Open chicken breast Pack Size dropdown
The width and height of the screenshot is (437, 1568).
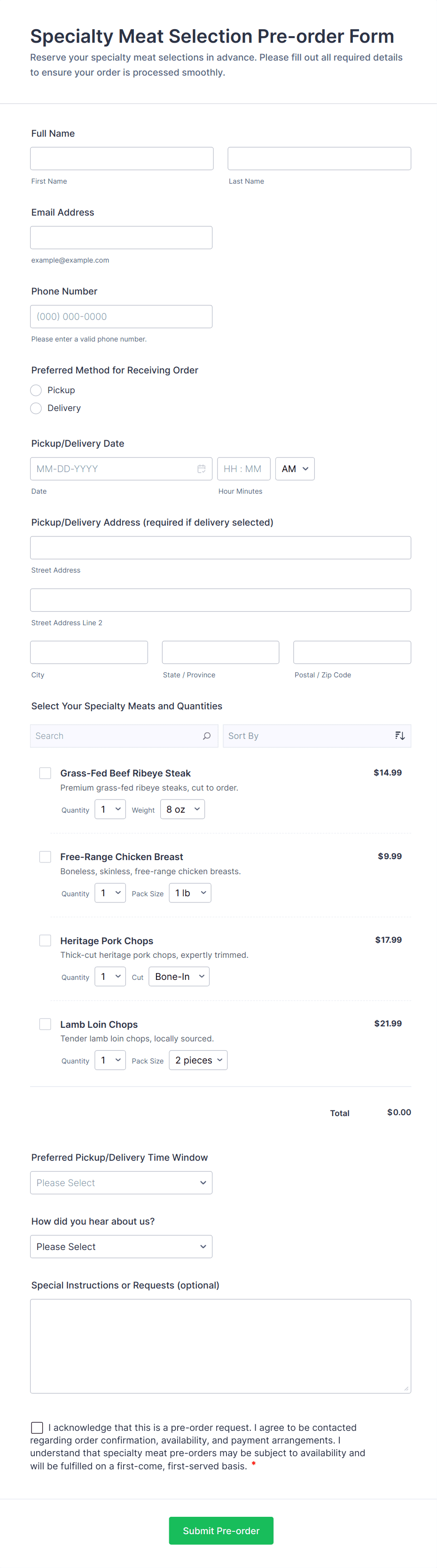pyautogui.click(x=190, y=893)
